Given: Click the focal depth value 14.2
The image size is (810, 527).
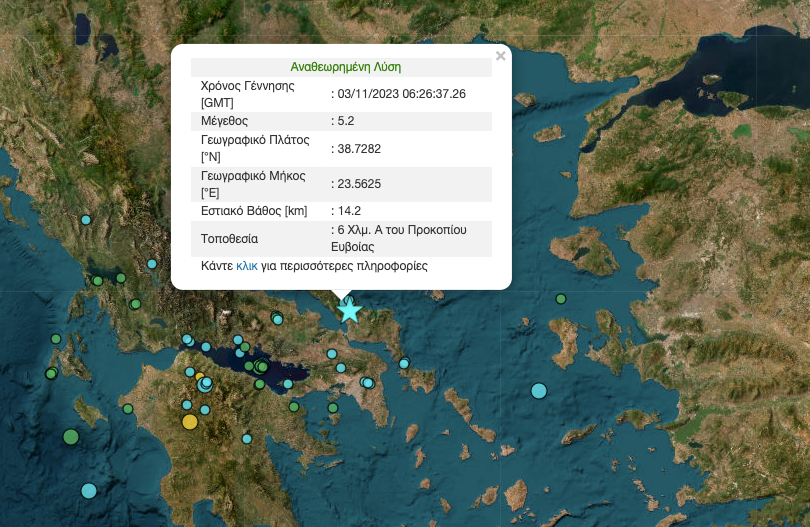Looking at the screenshot, I should 349,211.
